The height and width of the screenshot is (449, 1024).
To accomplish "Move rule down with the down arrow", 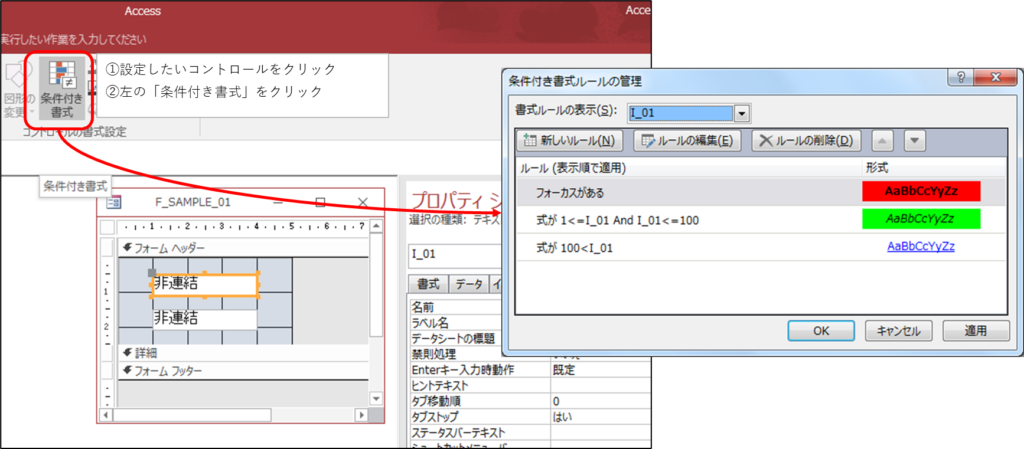I will coord(915,141).
